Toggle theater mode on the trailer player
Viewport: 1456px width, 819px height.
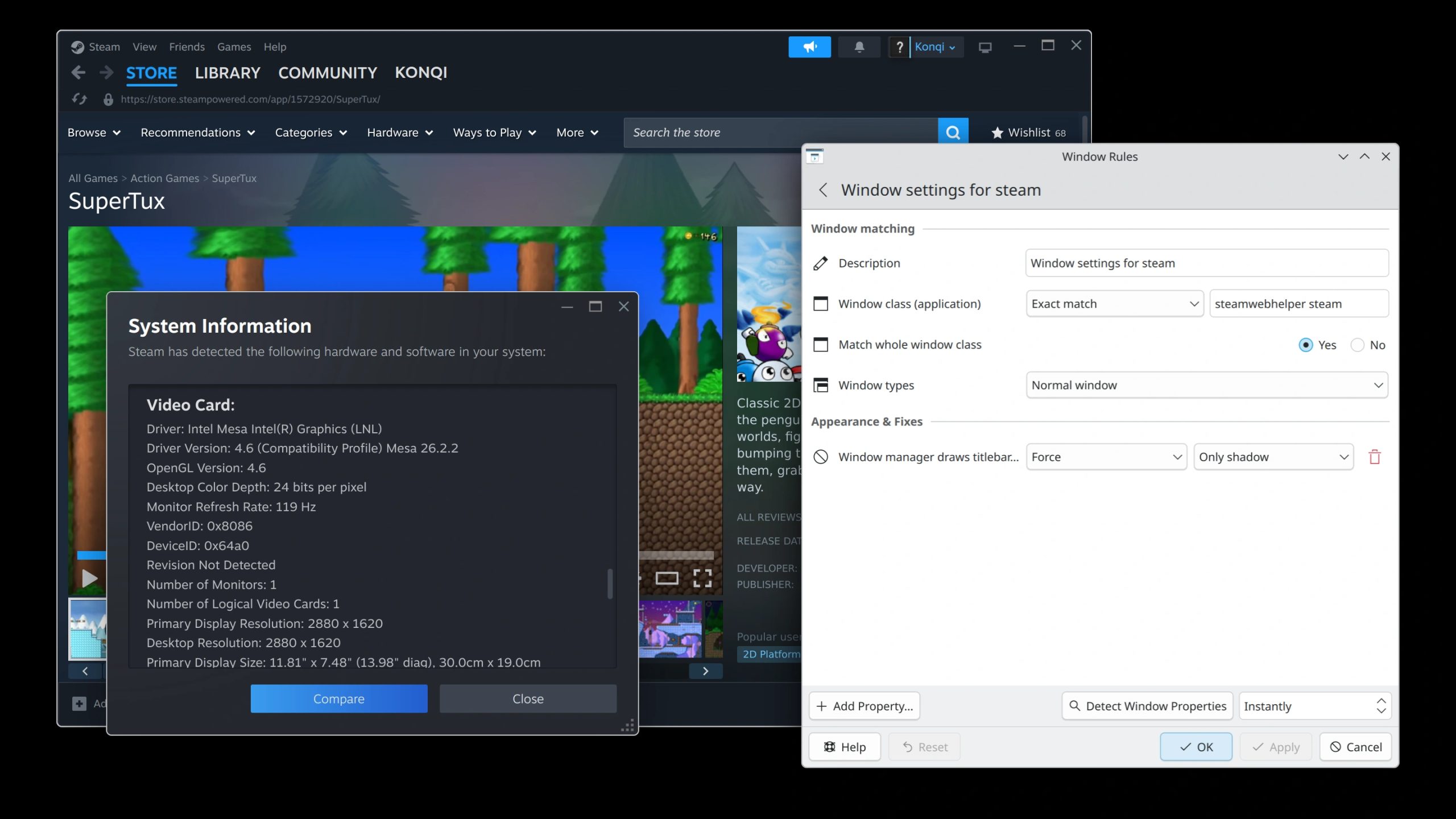pyautogui.click(x=667, y=578)
